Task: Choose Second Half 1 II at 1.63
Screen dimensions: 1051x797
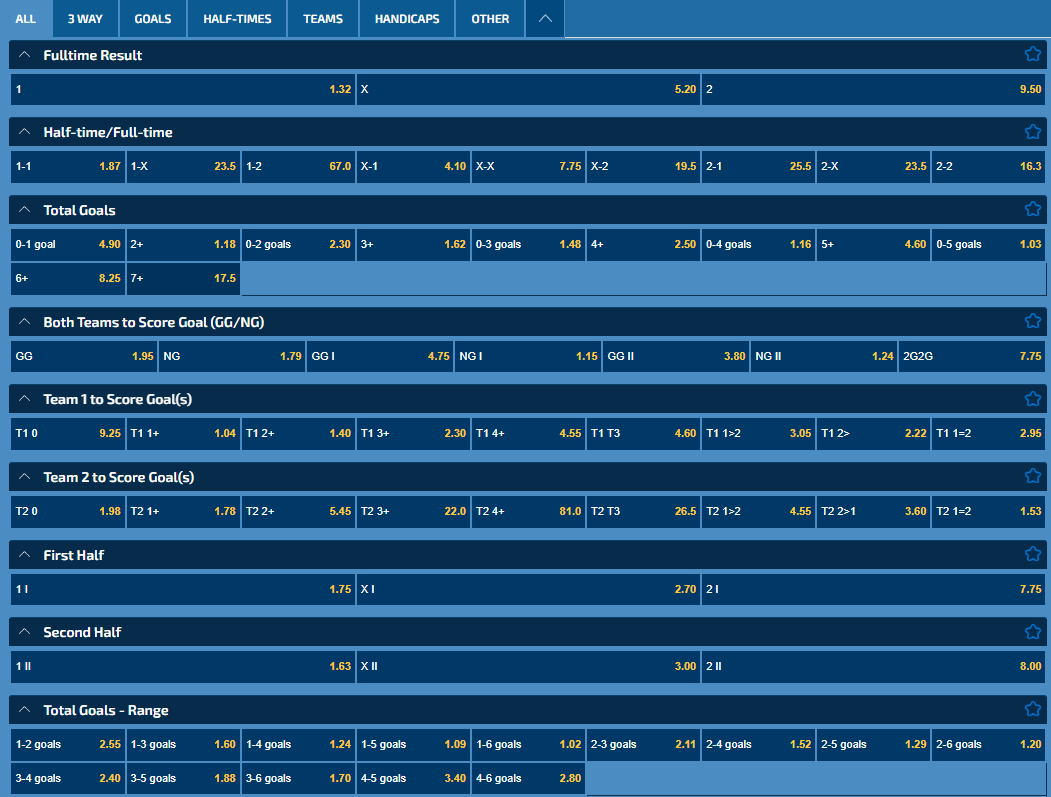Action: tap(183, 666)
